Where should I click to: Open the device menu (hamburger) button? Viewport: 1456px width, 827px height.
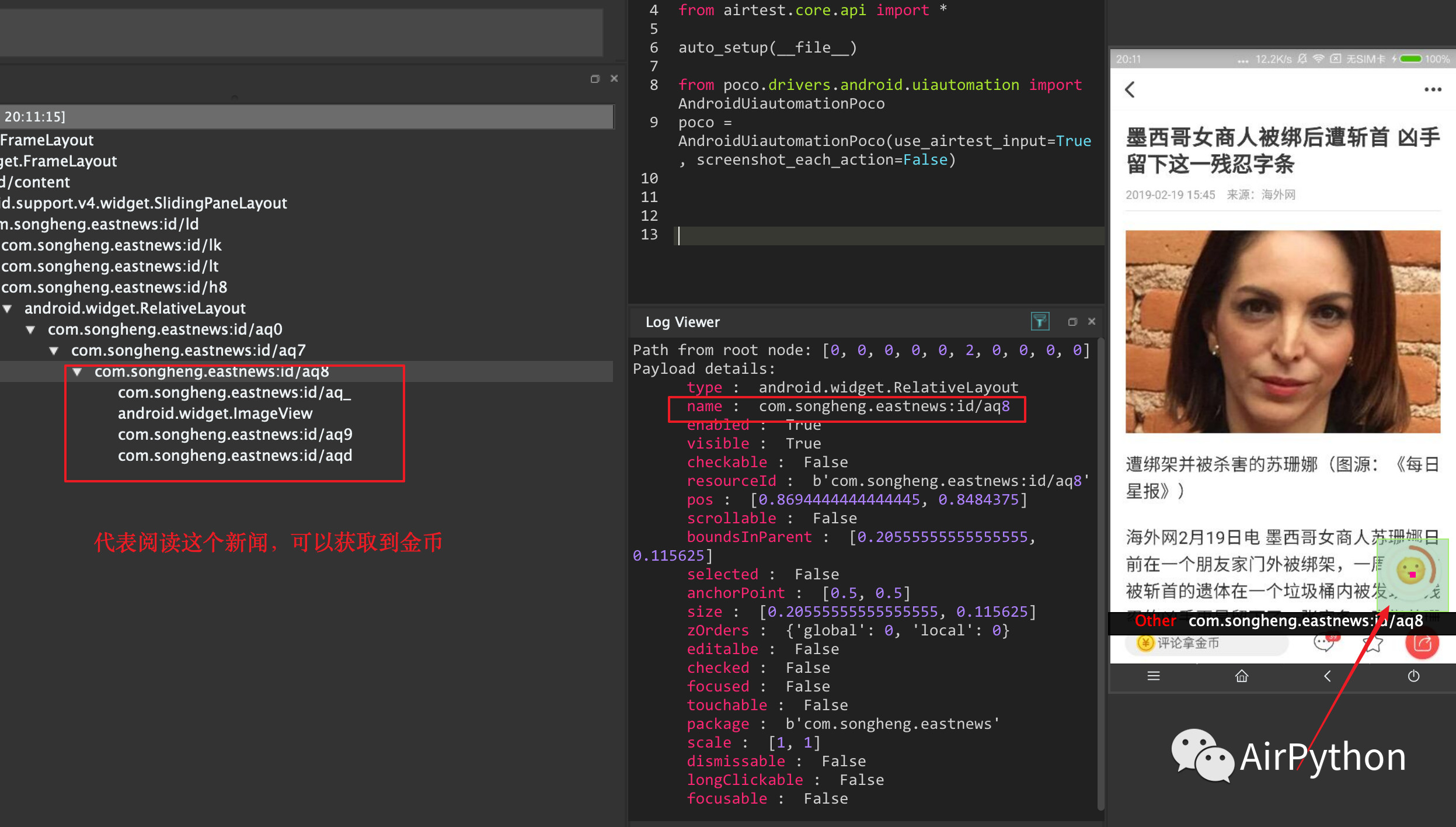(1154, 676)
